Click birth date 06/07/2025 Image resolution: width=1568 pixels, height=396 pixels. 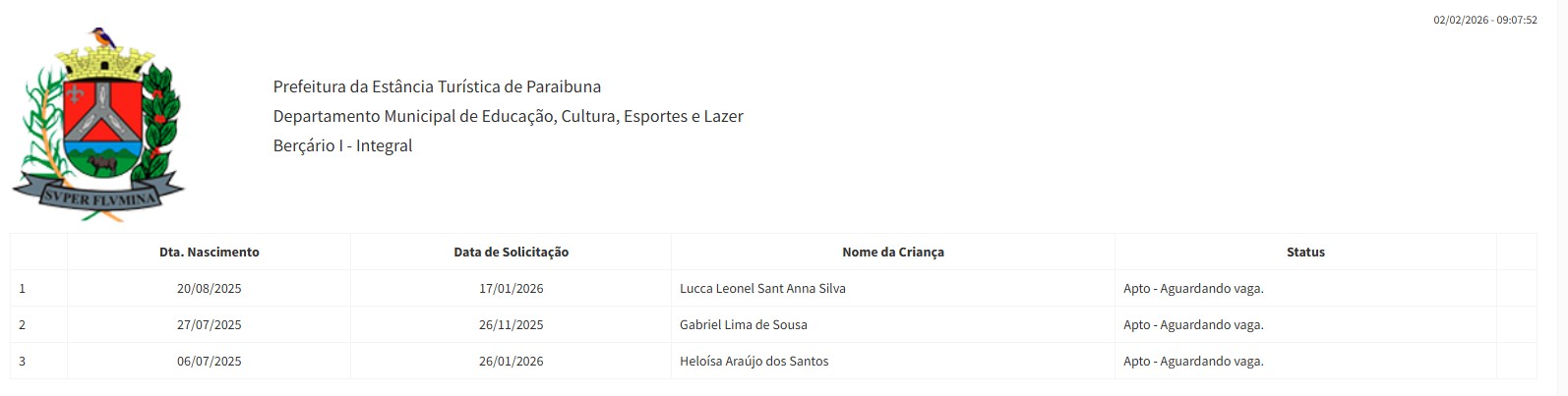(210, 362)
